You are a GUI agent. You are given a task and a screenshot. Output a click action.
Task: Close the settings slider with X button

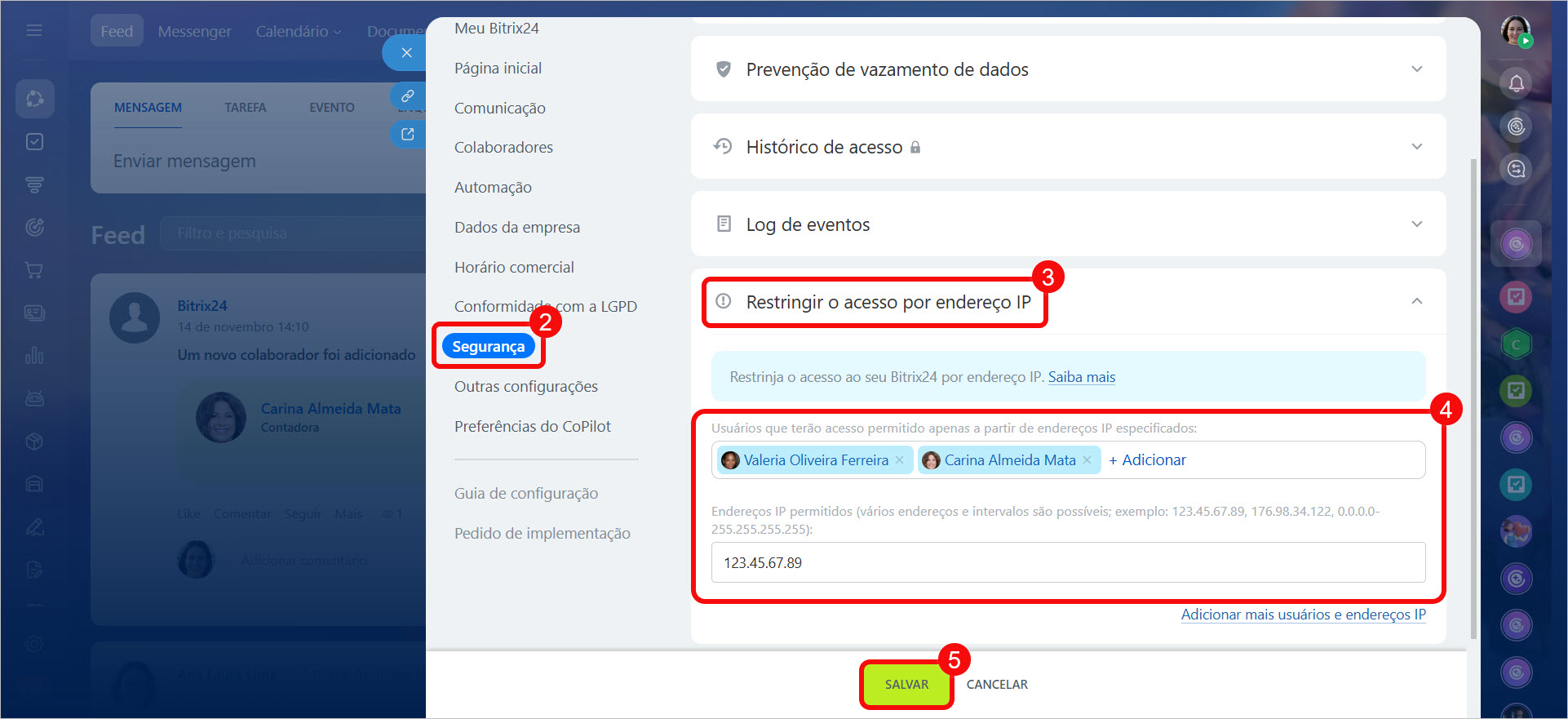tap(406, 53)
